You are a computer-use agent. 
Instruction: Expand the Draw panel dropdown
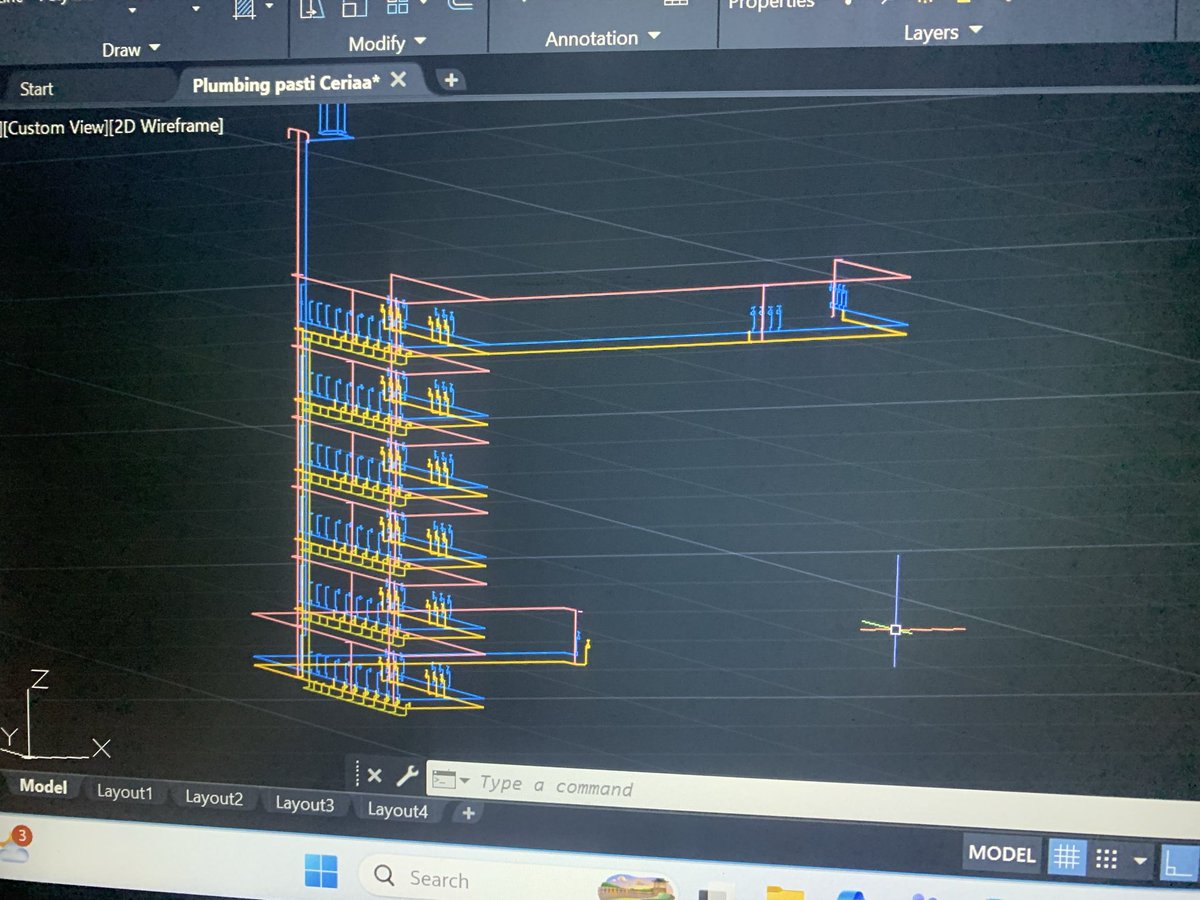[131, 48]
